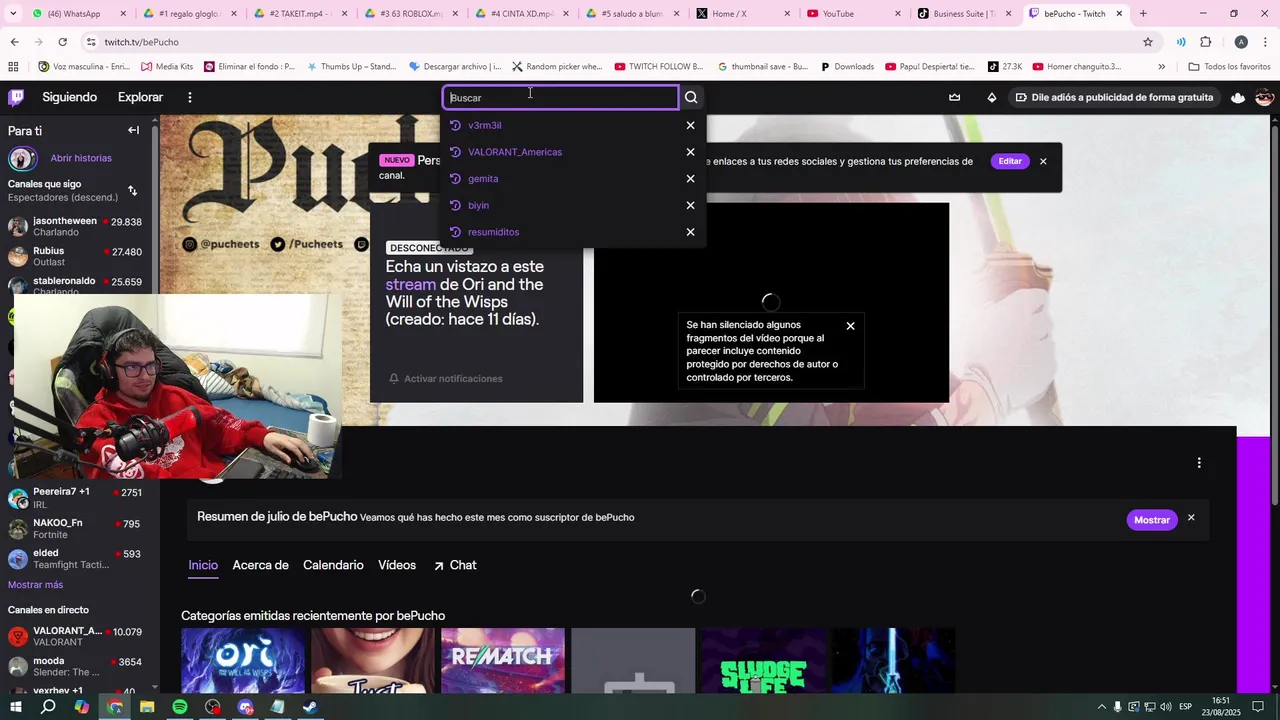
Task: Dismiss the channel customization banner
Action: pos(1043,161)
